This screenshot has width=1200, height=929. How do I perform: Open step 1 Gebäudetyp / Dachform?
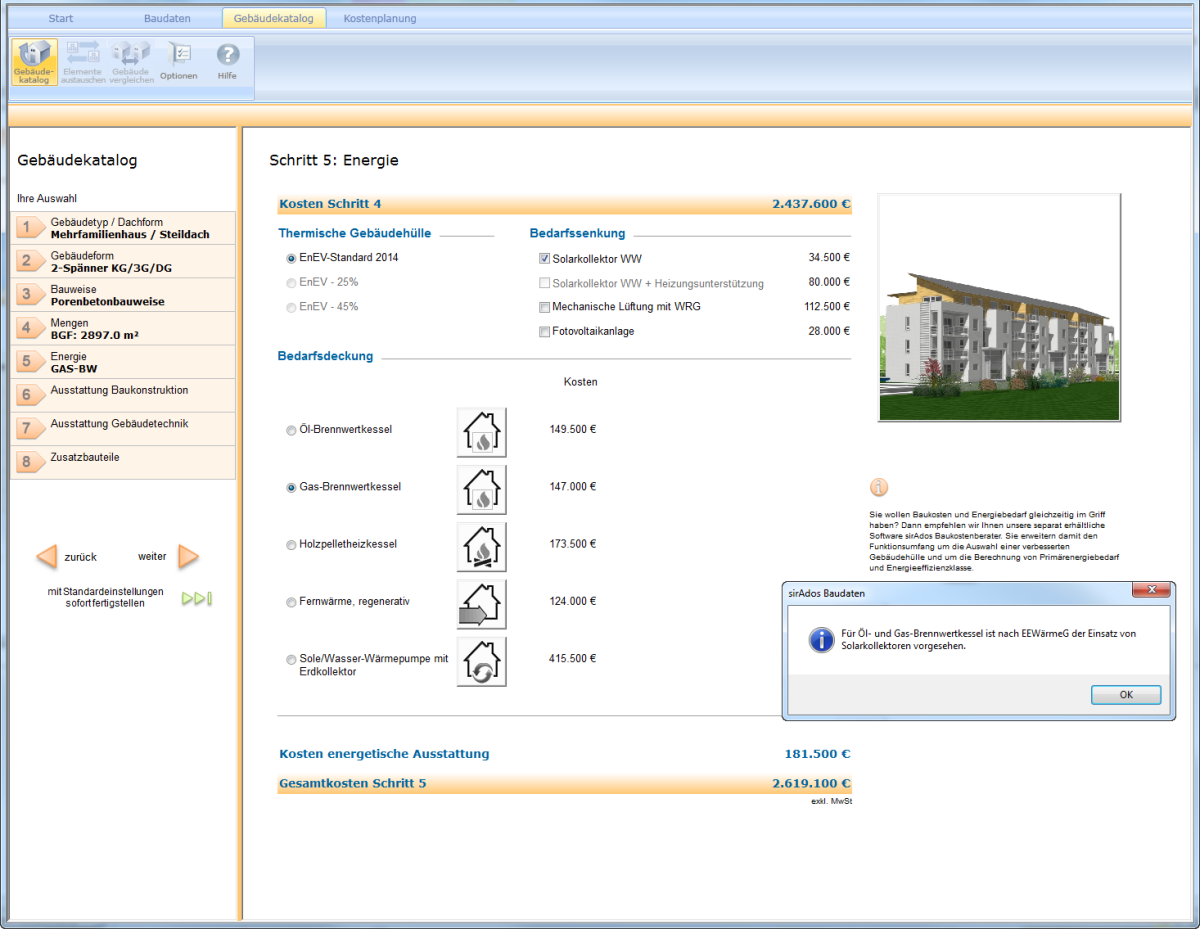(x=123, y=228)
